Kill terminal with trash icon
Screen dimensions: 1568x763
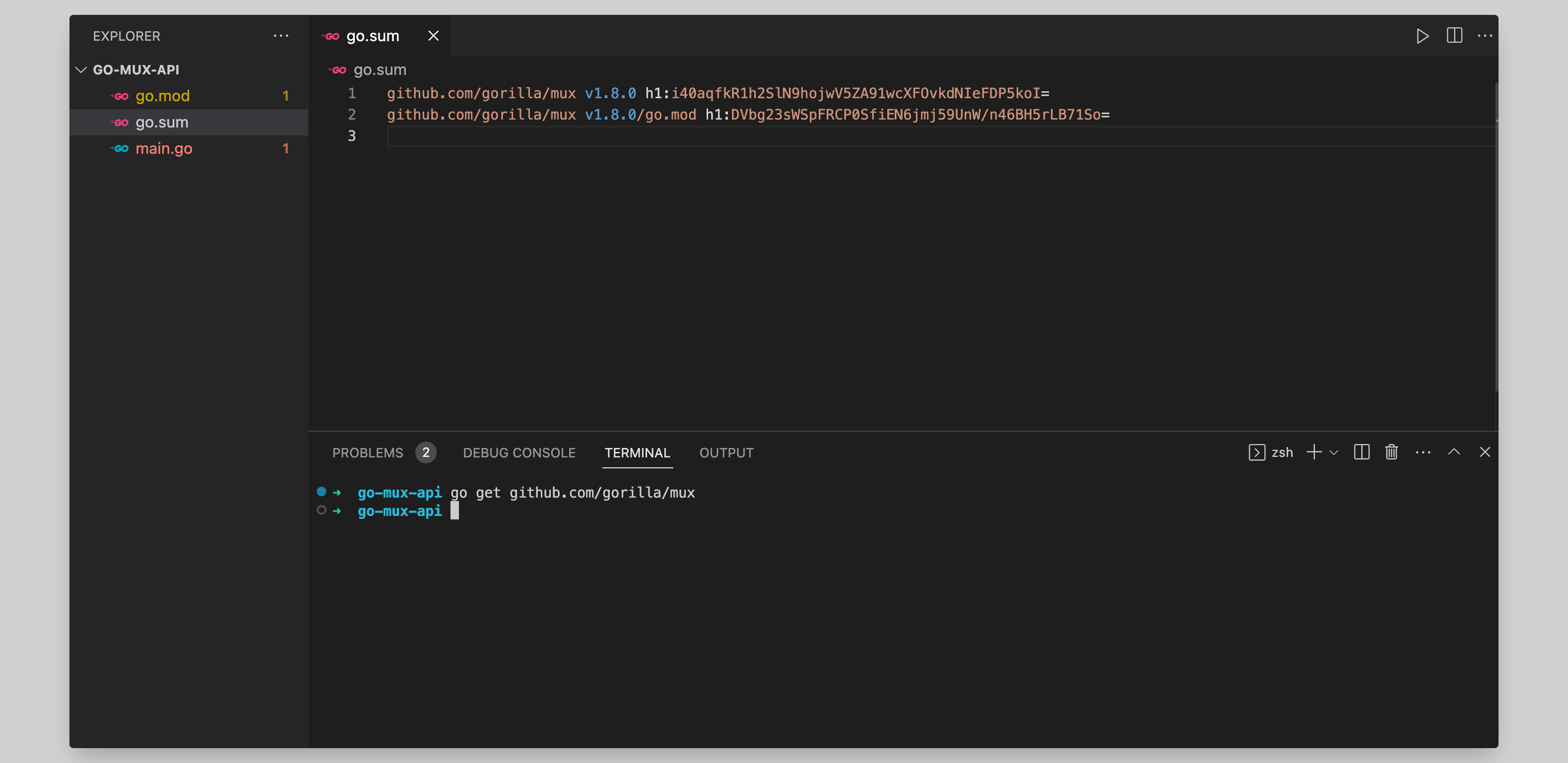pos(1391,452)
